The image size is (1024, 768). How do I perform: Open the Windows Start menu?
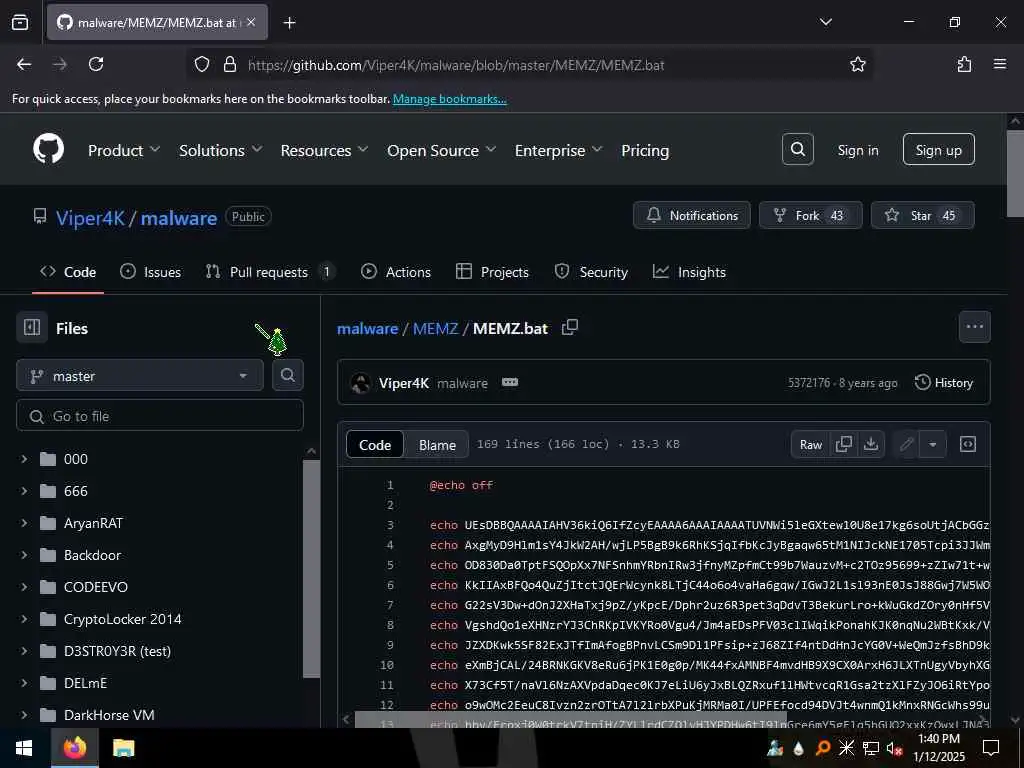(24, 748)
